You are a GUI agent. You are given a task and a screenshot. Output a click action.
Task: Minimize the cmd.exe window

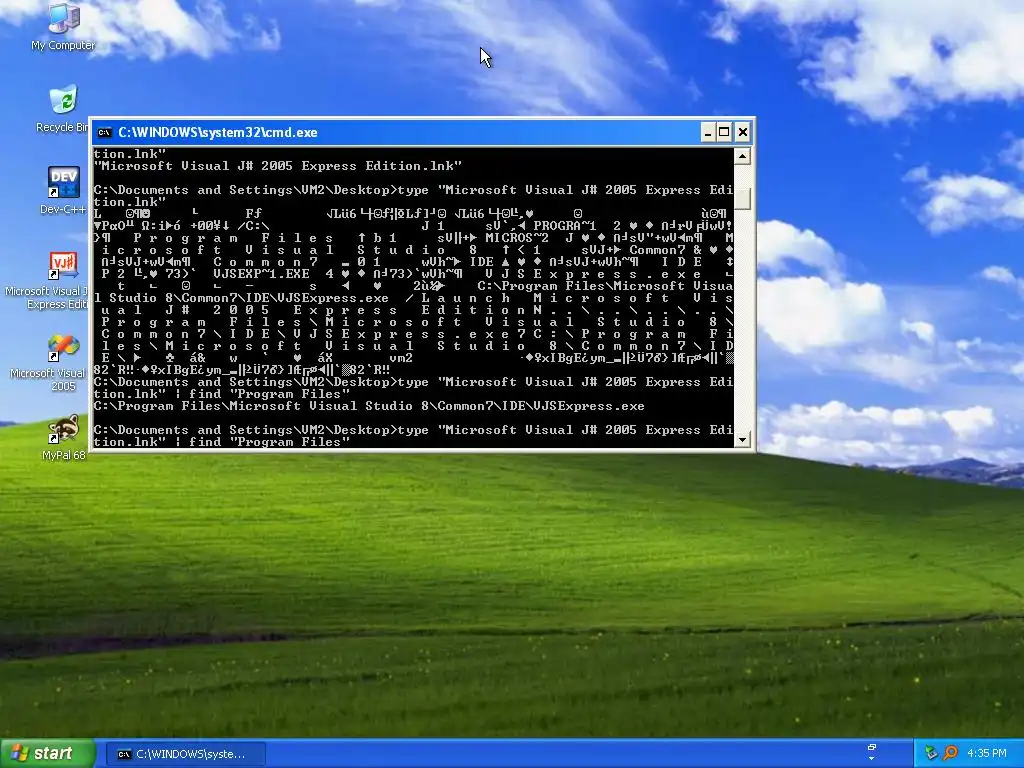708,133
